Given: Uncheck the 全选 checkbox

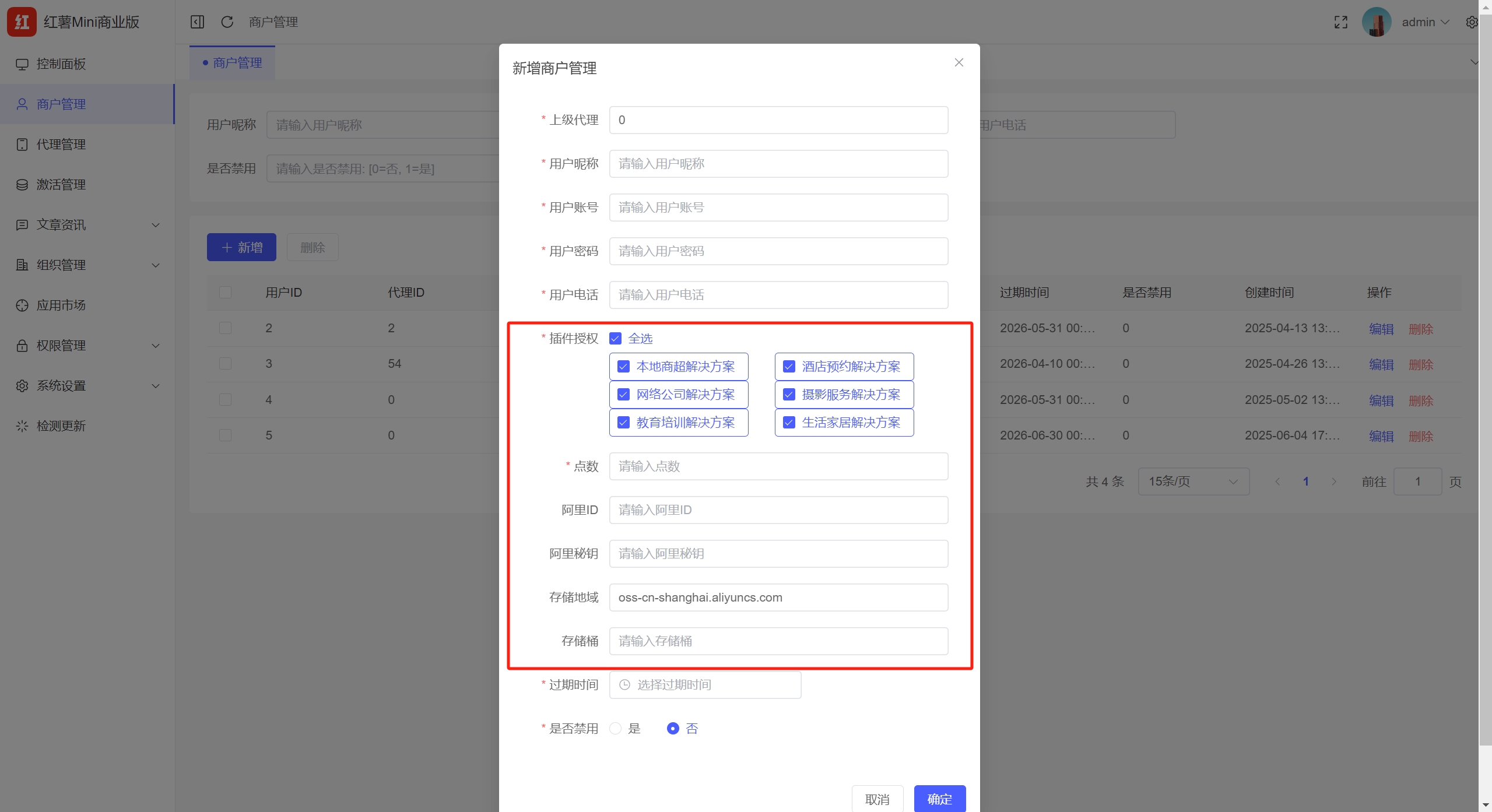Looking at the screenshot, I should click(615, 339).
